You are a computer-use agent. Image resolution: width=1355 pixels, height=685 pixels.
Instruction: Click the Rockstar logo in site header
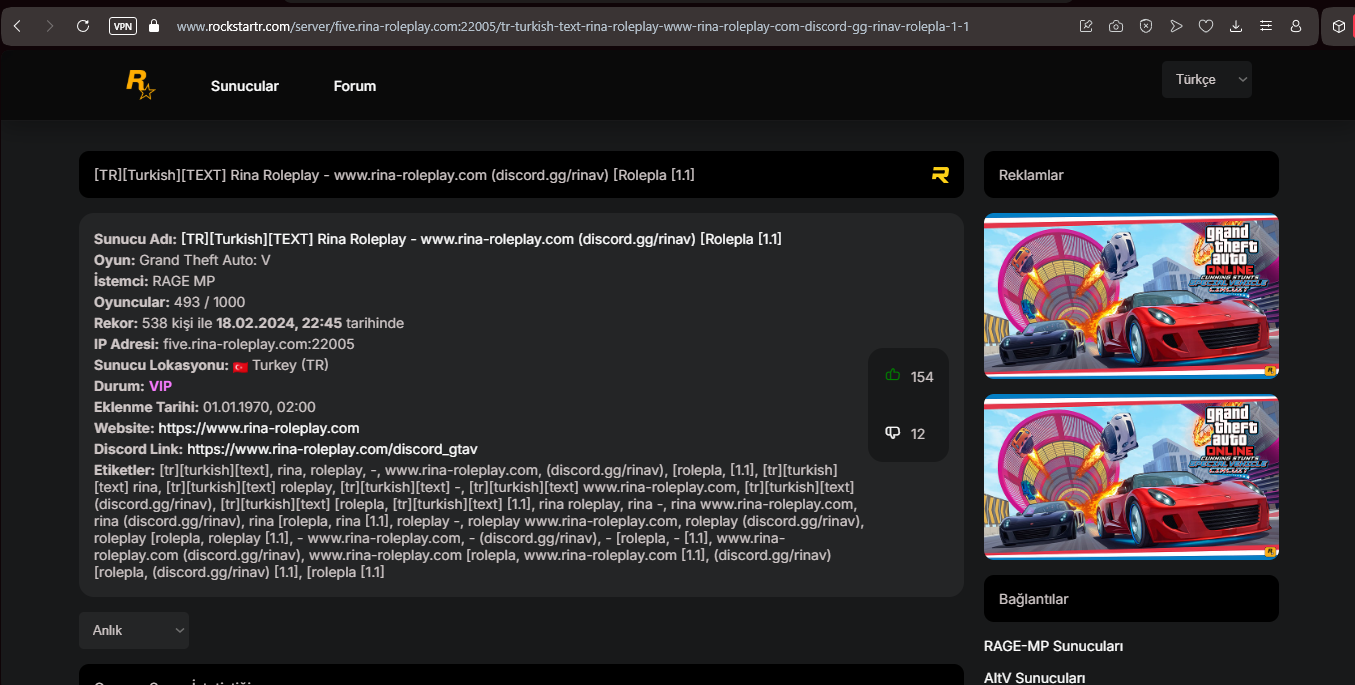140,85
